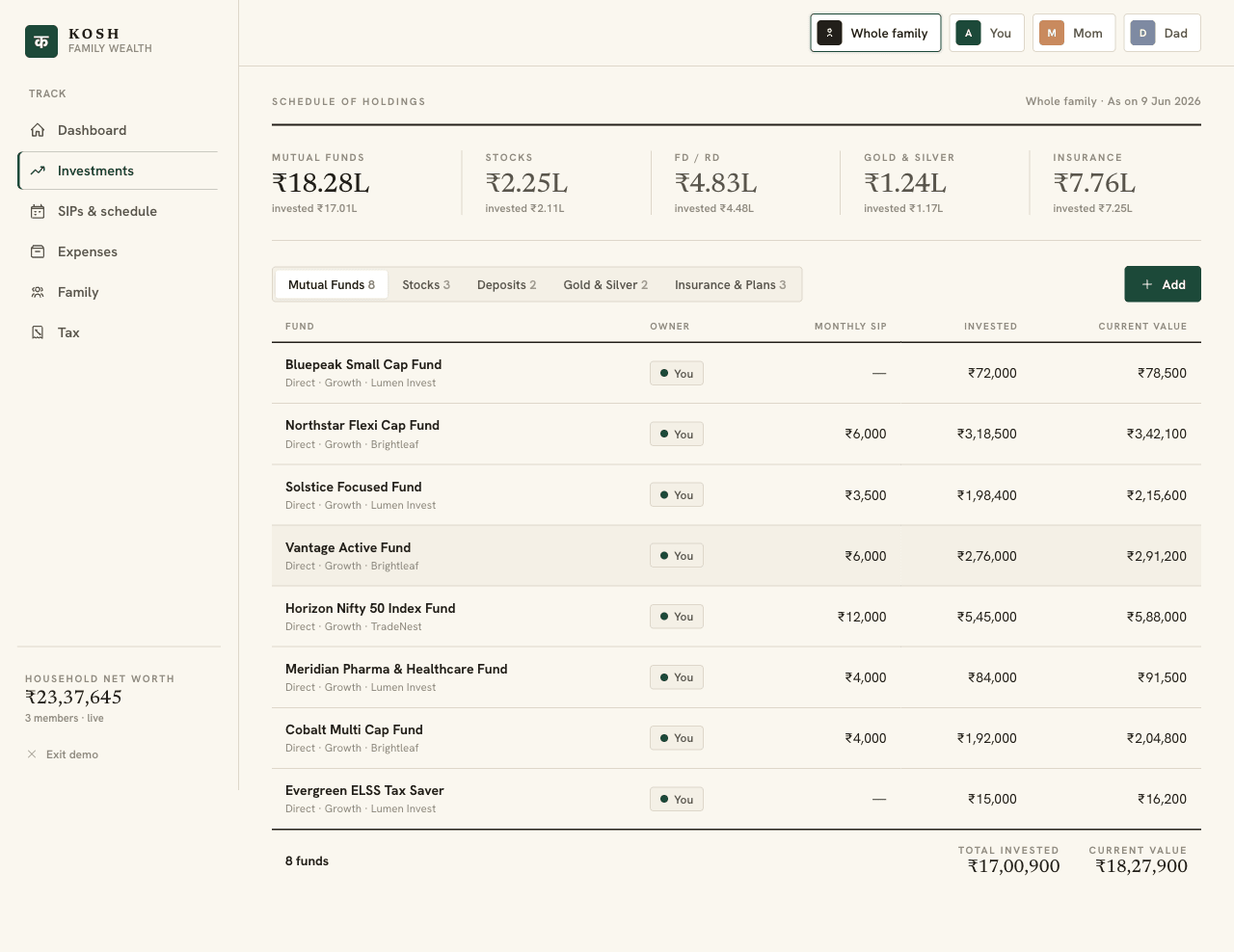Click owner badge for Cobalt Multi Cap Fund
Viewport: 1234px width, 952px height.
(677, 738)
